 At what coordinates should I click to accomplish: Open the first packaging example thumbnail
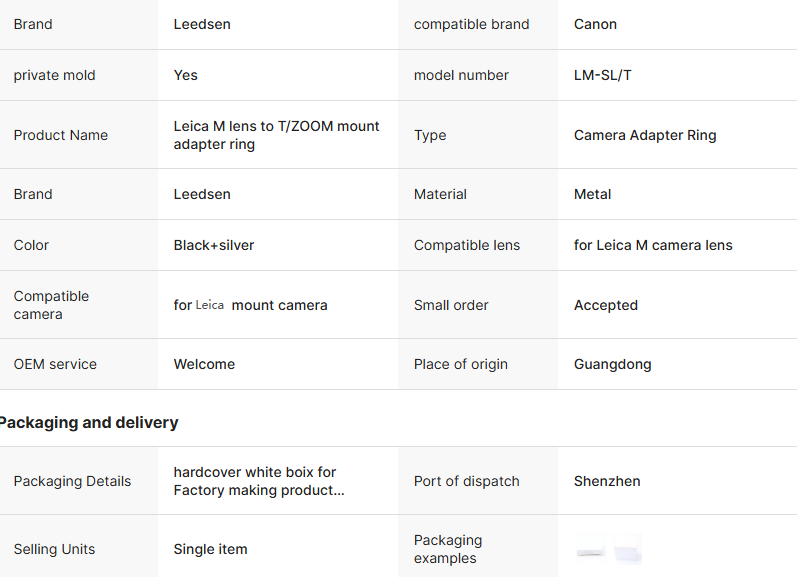pos(591,549)
